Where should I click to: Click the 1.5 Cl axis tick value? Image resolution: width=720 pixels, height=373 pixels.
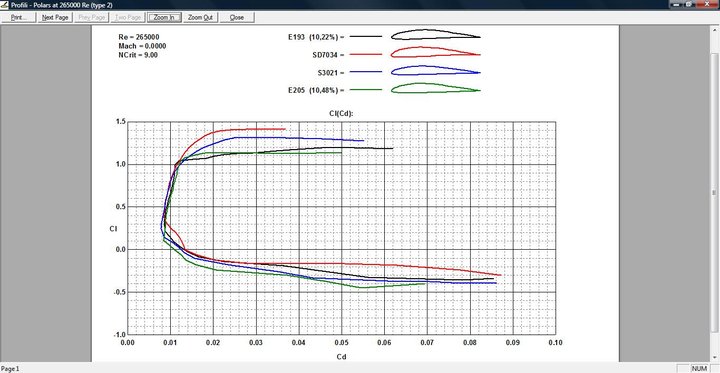tap(120, 122)
